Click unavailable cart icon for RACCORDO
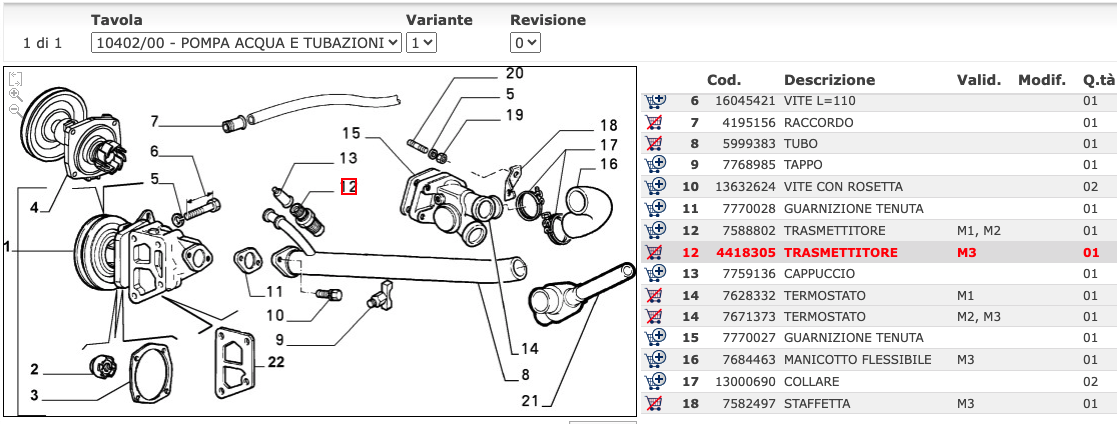Image resolution: width=1117 pixels, height=424 pixels. tap(655, 123)
